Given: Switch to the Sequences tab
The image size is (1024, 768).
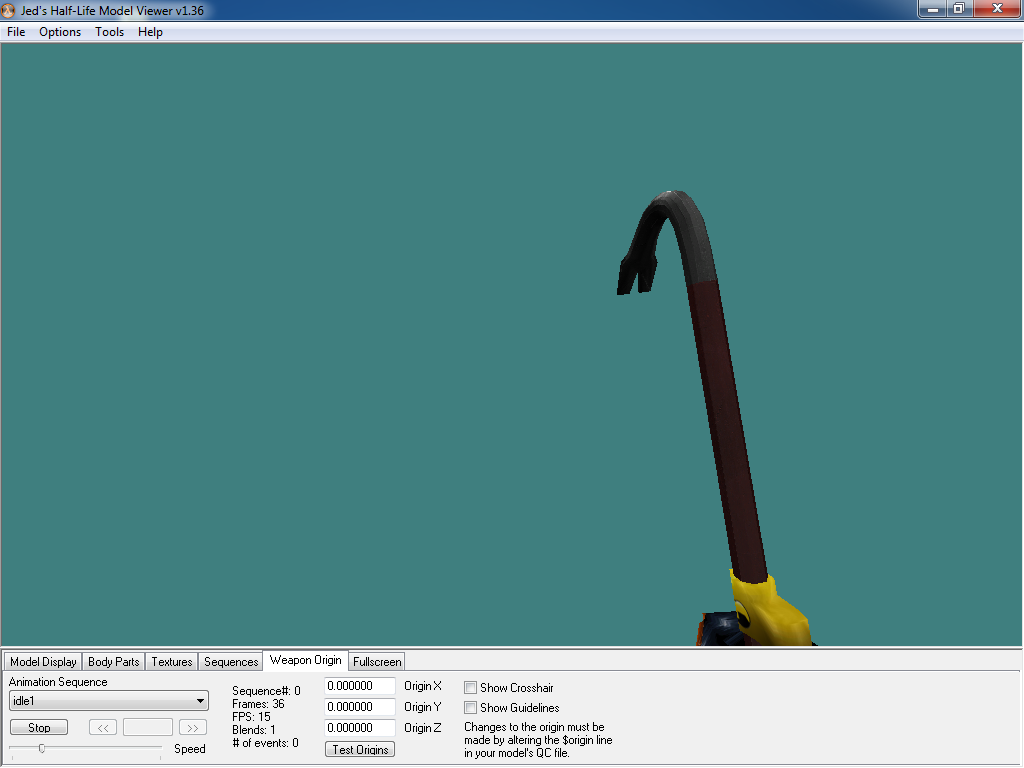Looking at the screenshot, I should click(x=231, y=662).
